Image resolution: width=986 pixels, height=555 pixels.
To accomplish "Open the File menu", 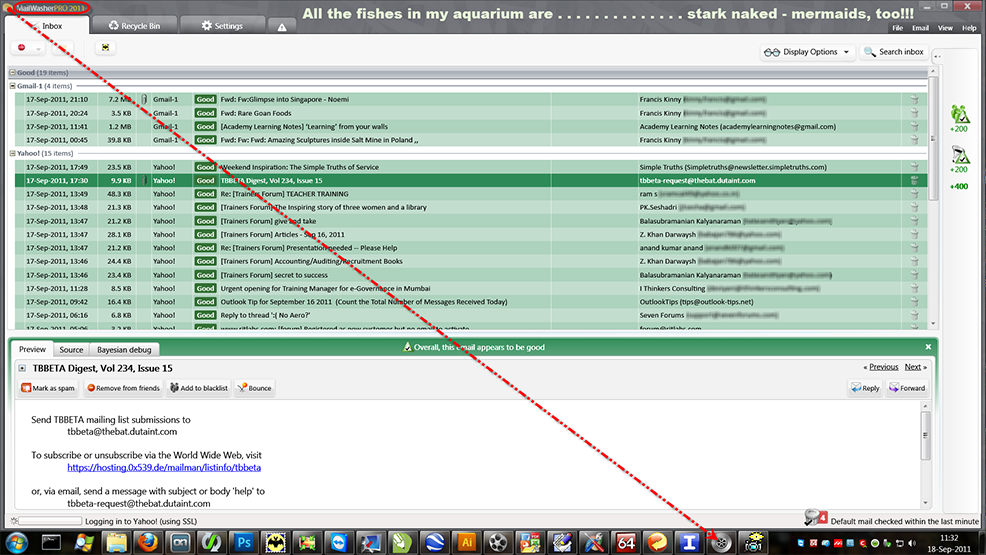I will point(897,28).
